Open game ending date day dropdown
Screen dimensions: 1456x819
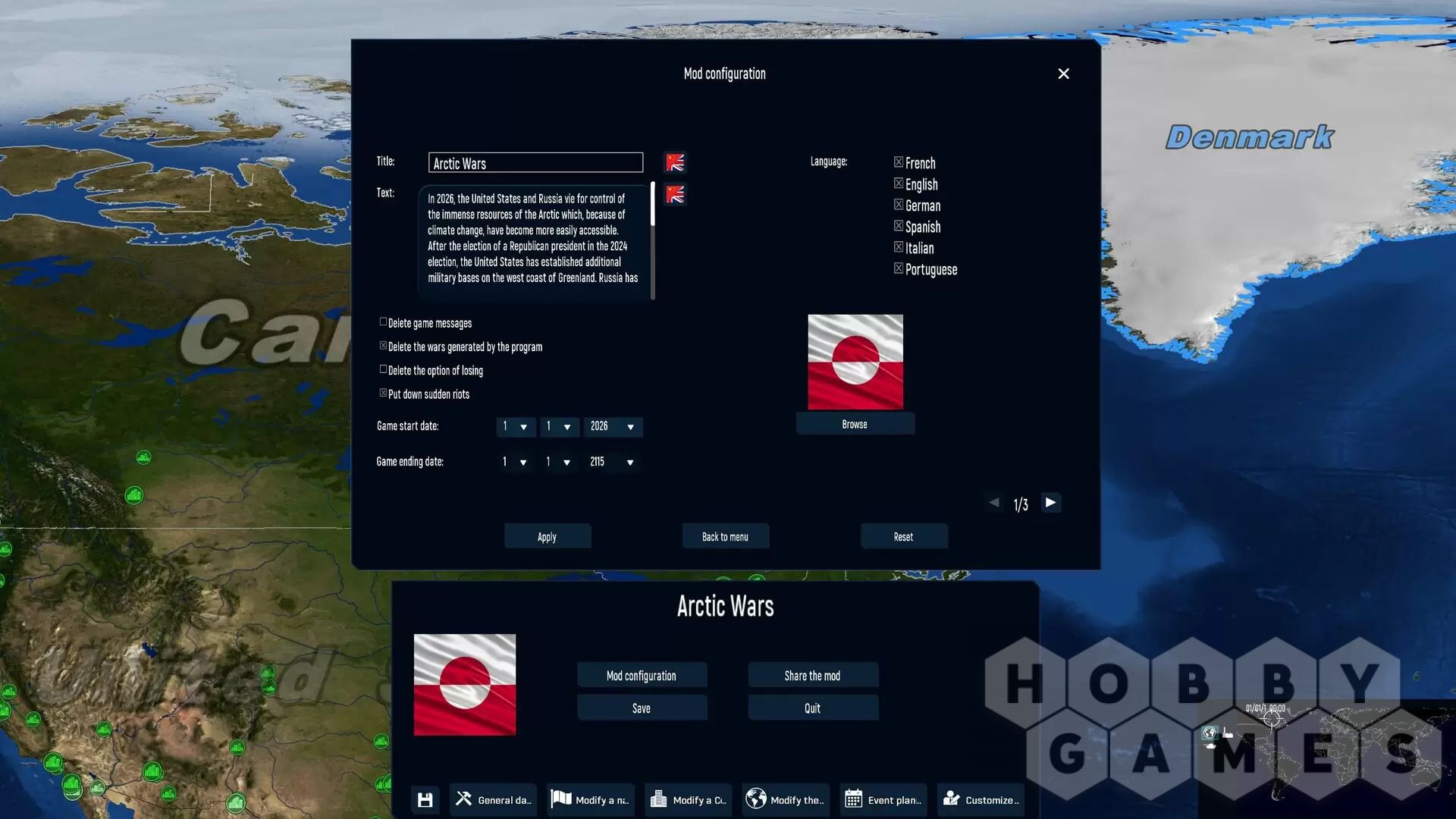(x=516, y=462)
